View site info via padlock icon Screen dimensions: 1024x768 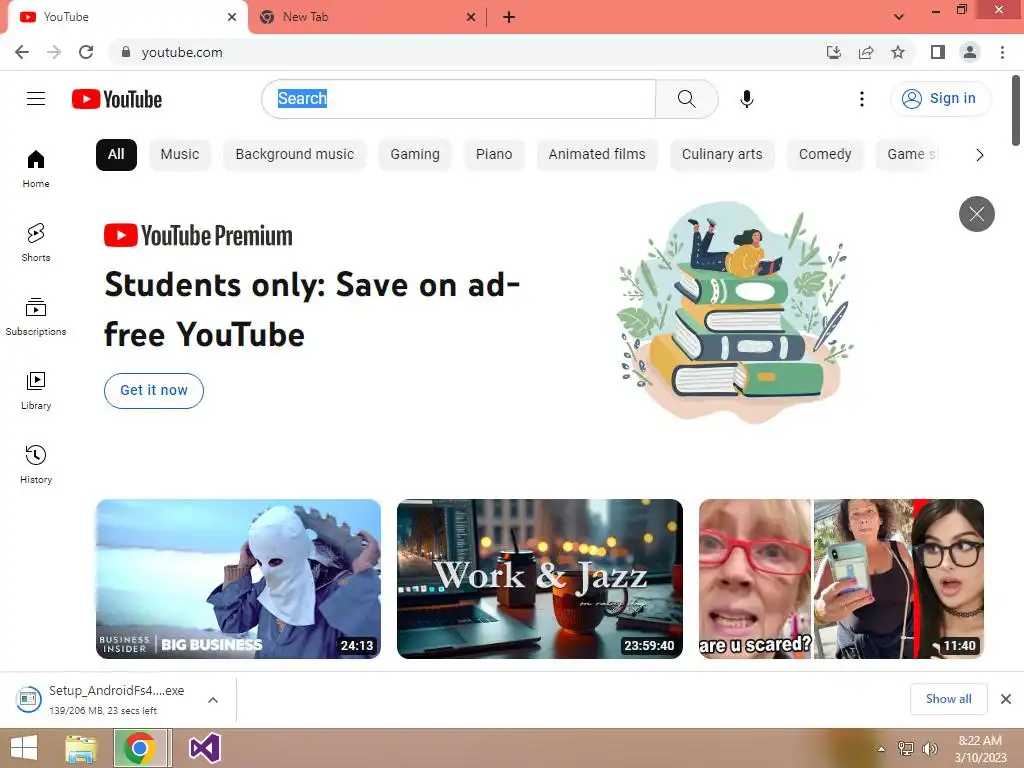(x=126, y=52)
